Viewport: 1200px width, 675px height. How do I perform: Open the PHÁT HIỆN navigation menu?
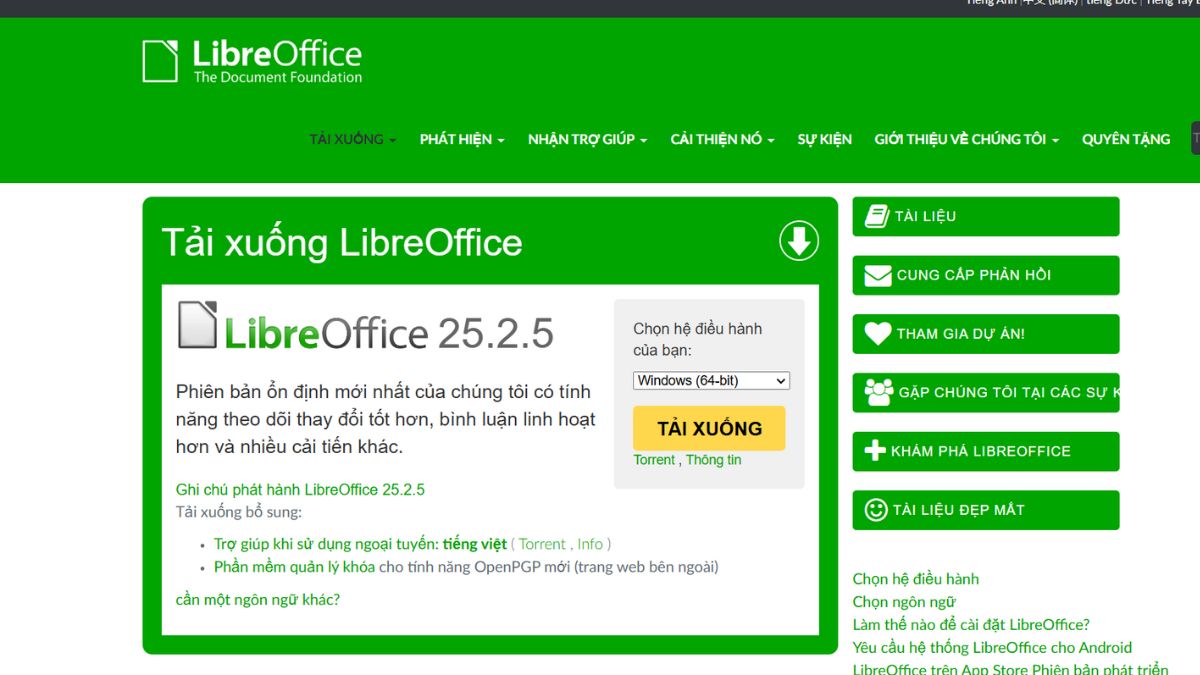462,139
